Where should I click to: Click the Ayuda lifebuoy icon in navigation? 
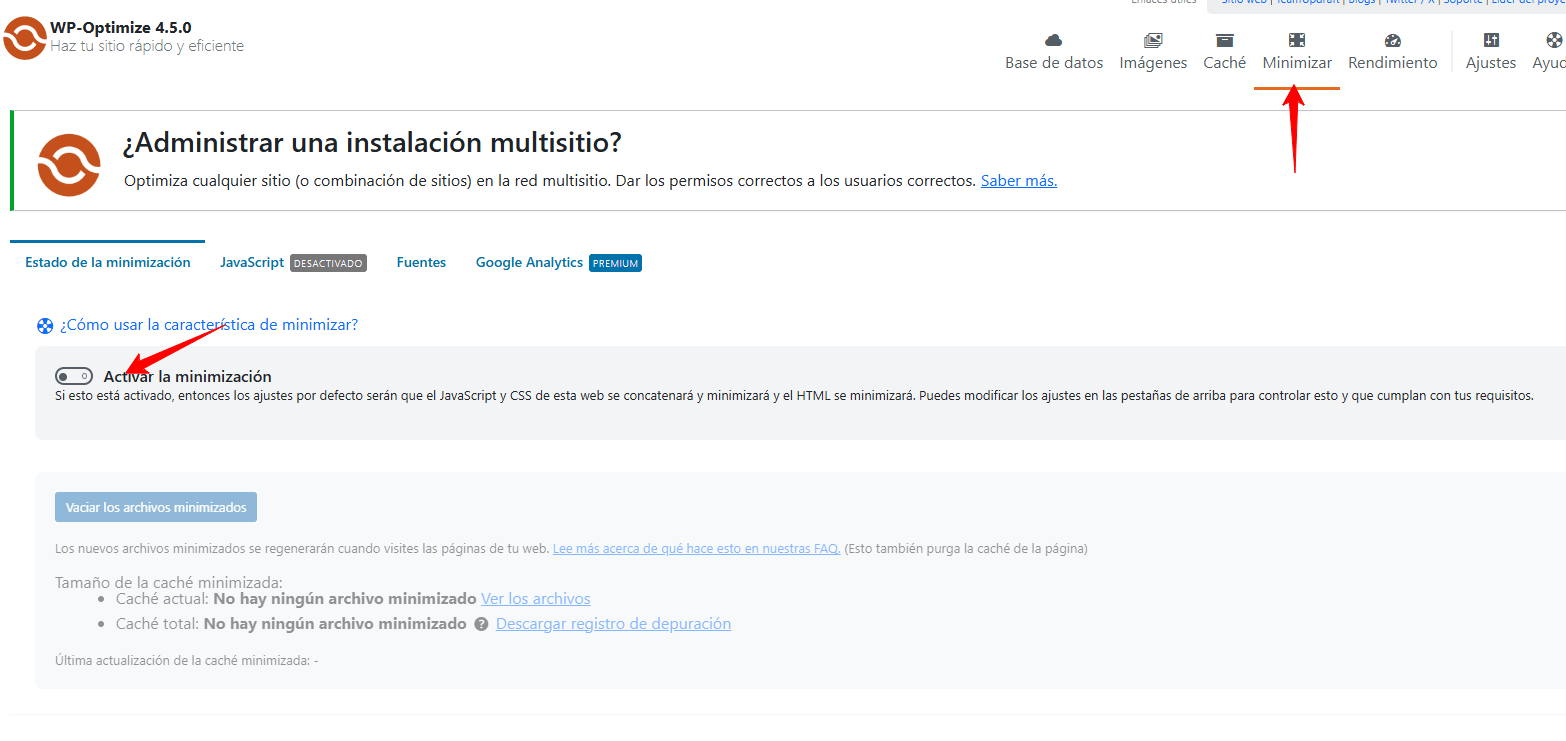tap(1553, 41)
